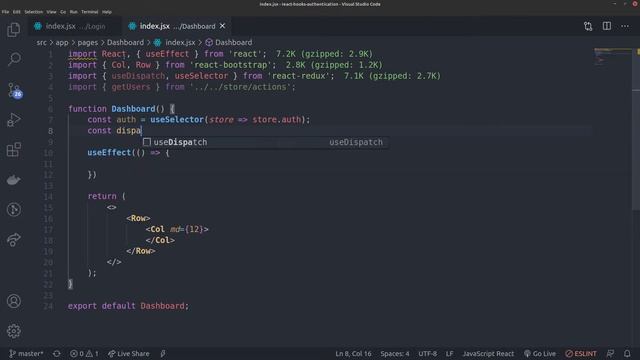Open the Run menu
640x360 pixels.
73,12
